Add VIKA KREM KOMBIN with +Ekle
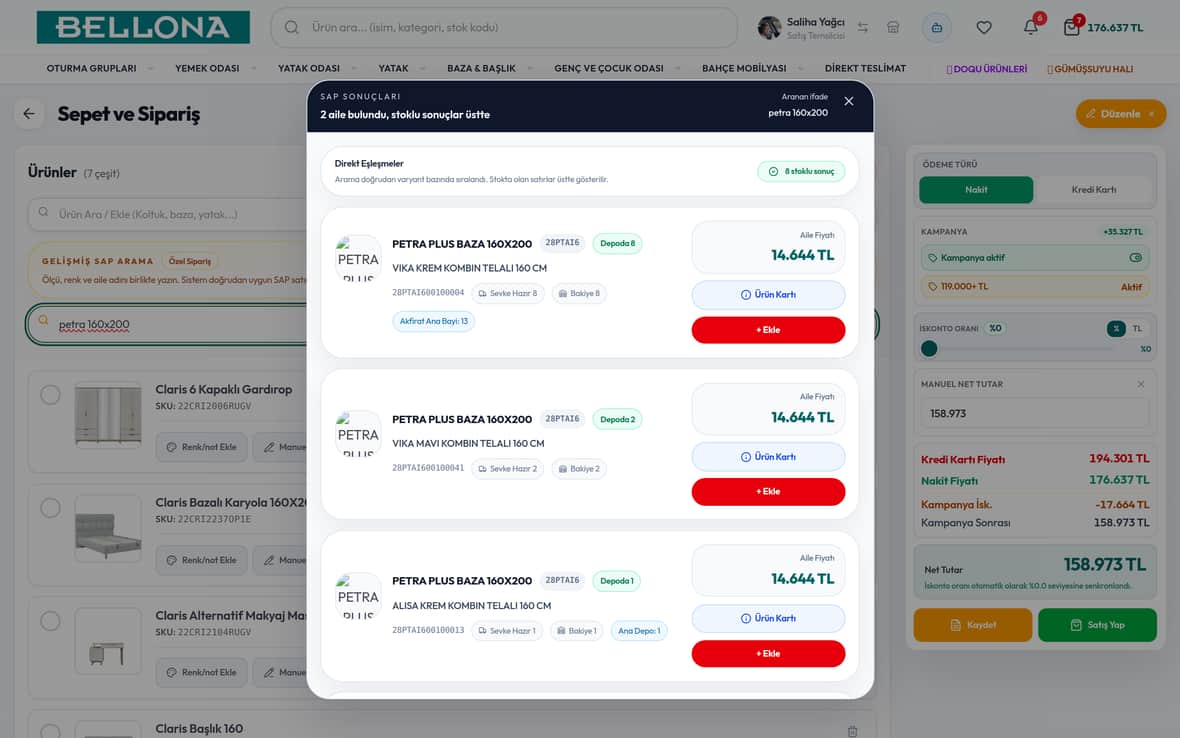This screenshot has height=738, width=1180. click(x=768, y=330)
